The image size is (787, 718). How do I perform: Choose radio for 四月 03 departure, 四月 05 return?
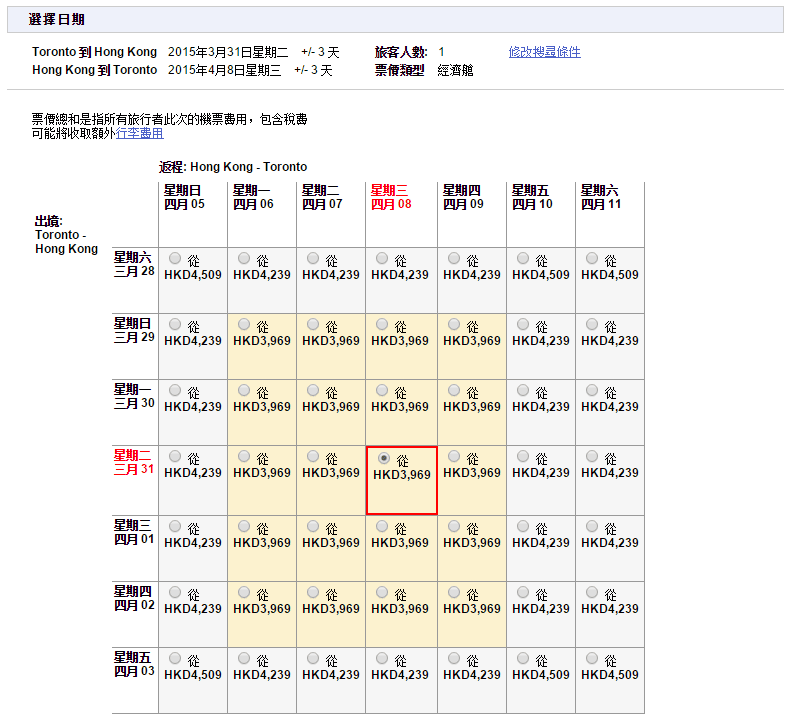tap(176, 659)
